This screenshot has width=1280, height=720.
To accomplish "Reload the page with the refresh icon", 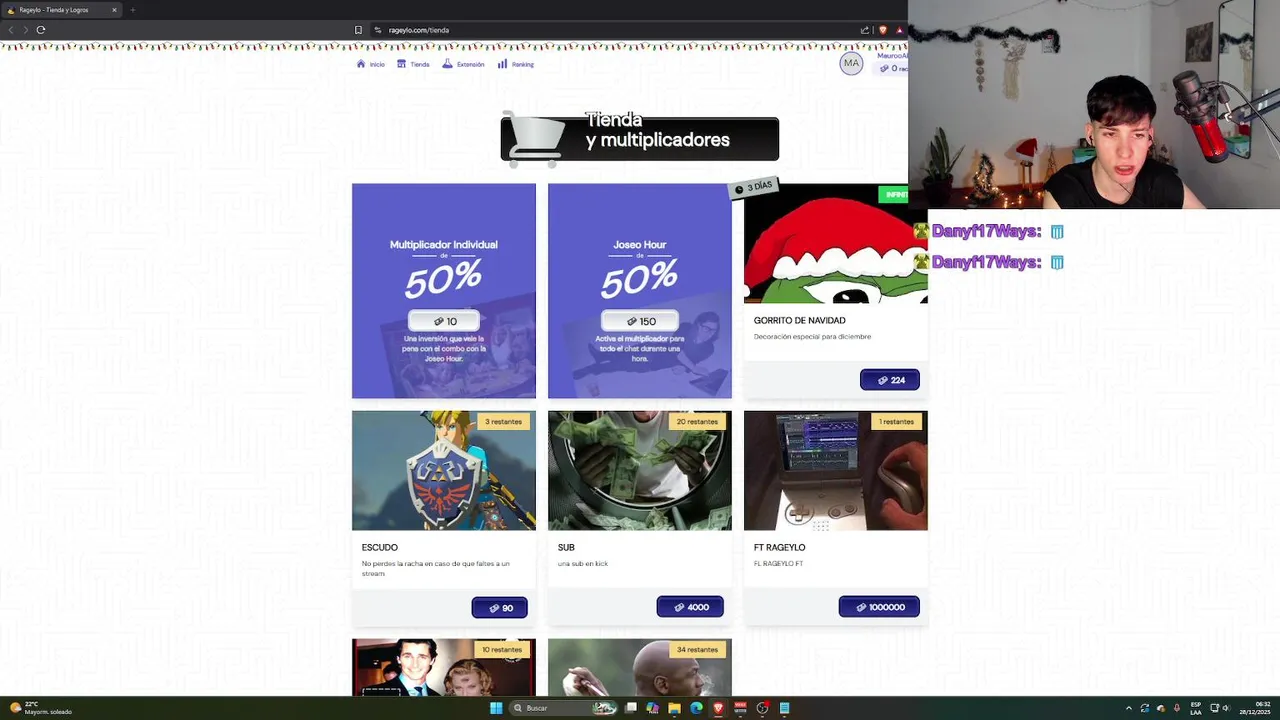I will pyautogui.click(x=41, y=29).
